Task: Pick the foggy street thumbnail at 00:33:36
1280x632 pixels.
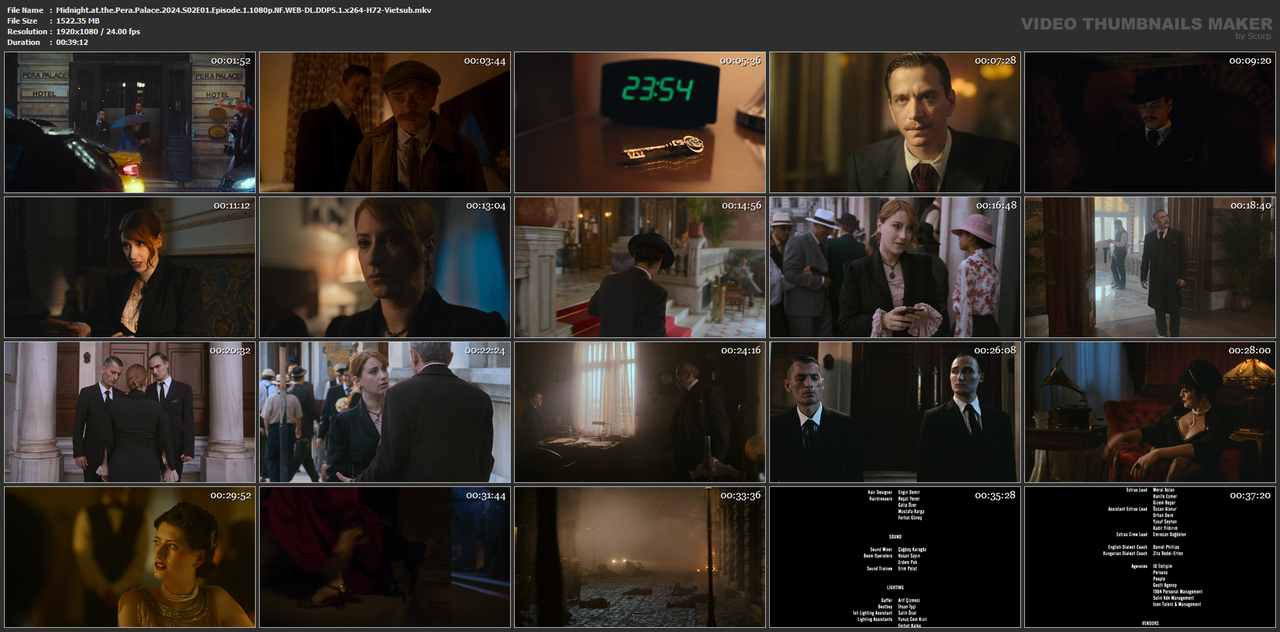Action: click(640, 557)
